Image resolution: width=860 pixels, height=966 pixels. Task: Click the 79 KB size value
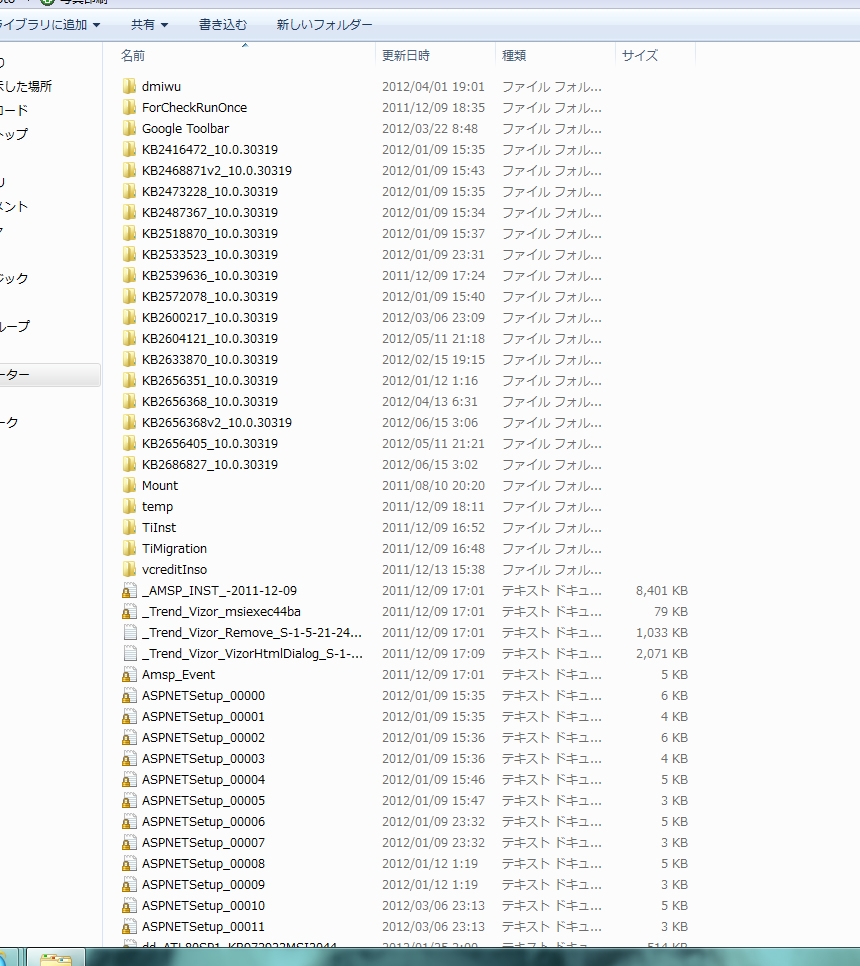pos(671,611)
